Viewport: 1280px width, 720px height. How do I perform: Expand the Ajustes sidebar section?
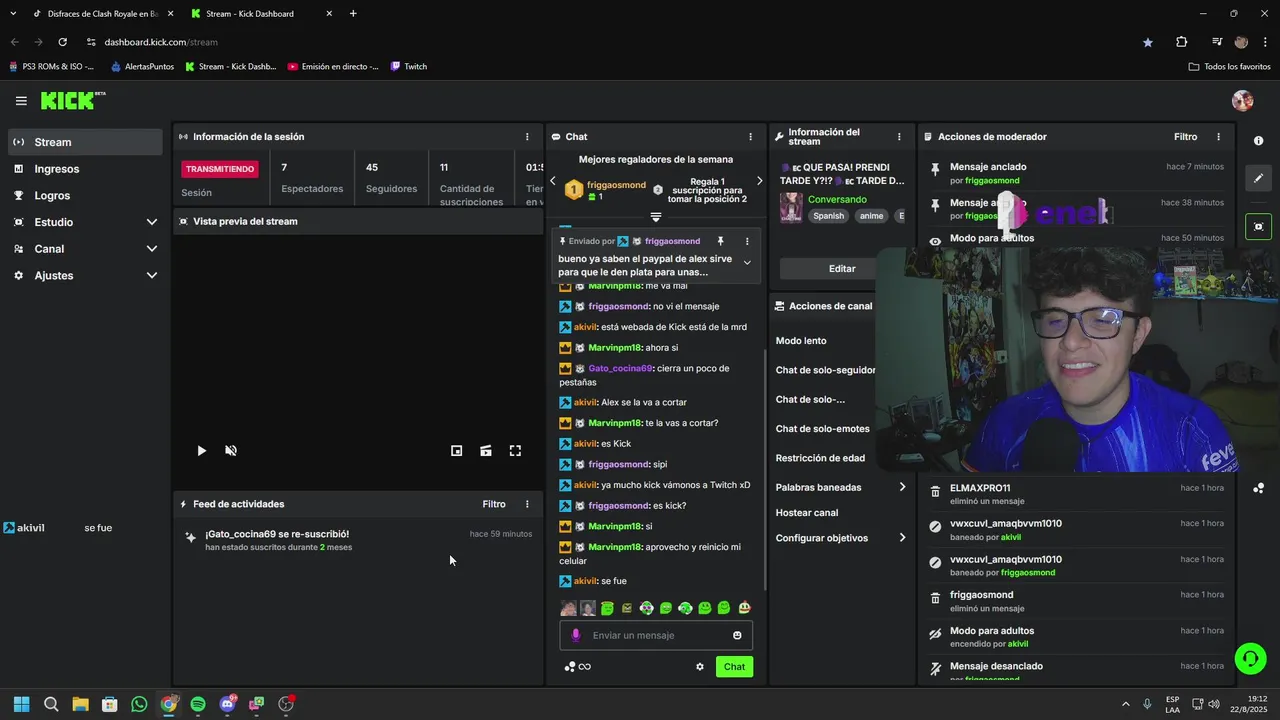85,275
